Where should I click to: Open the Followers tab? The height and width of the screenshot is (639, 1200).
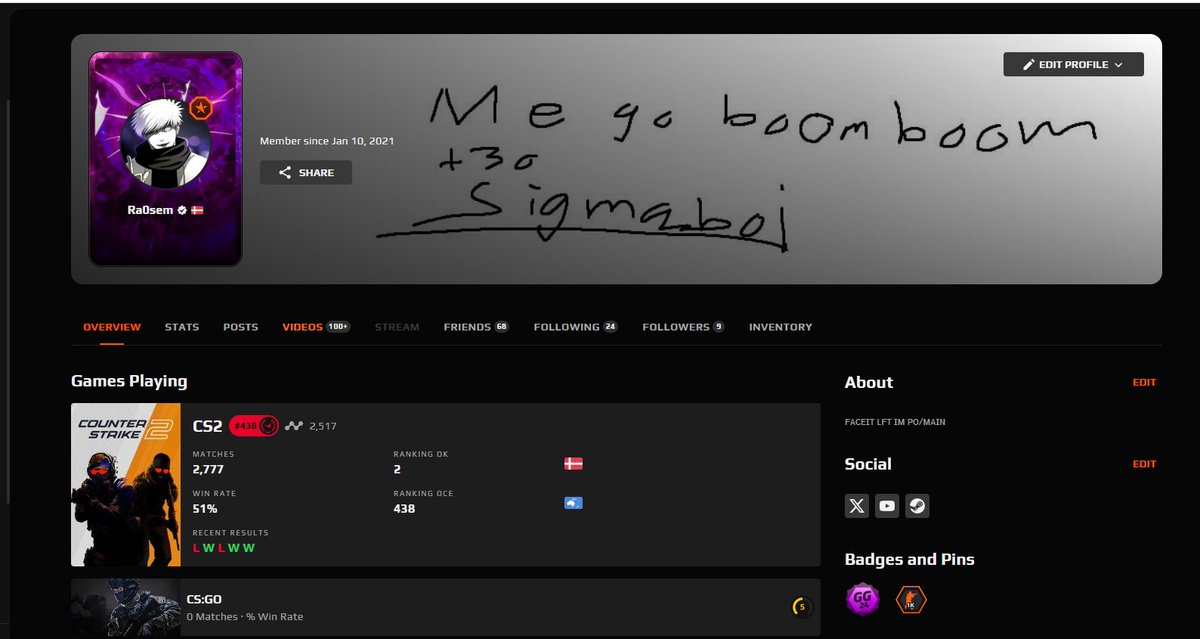683,327
